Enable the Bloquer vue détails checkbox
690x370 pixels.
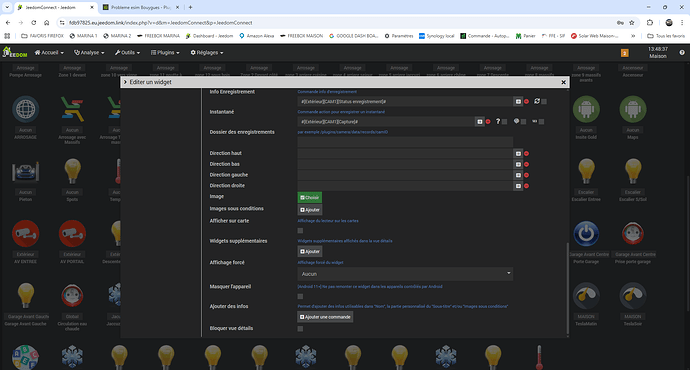tap(300, 329)
